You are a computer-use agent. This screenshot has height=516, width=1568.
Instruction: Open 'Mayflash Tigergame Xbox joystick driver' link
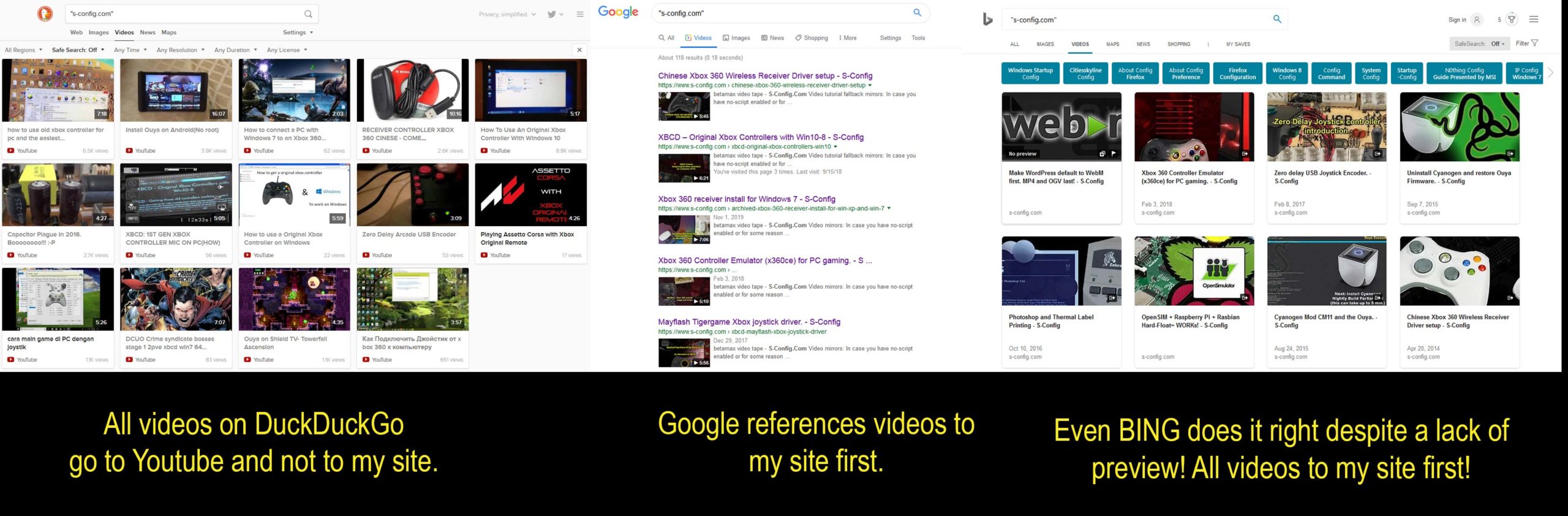[x=749, y=322]
